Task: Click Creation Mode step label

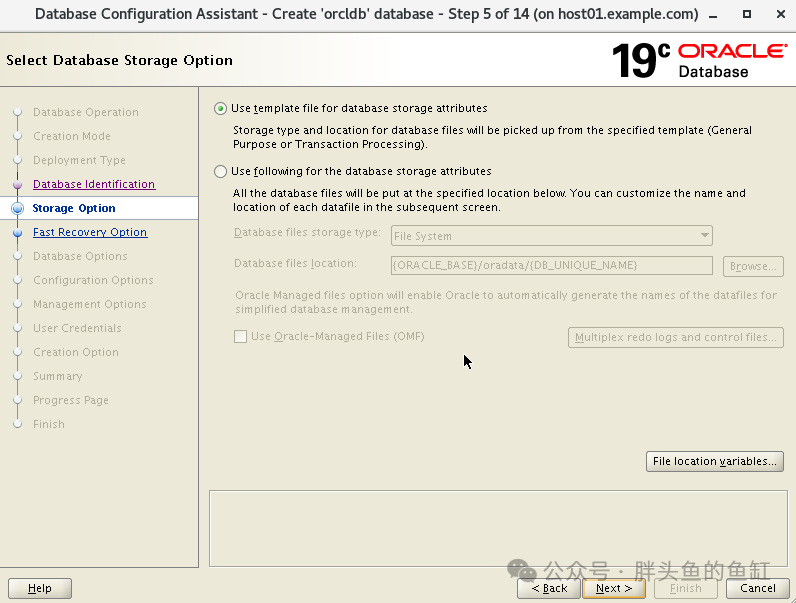Action: (x=72, y=136)
